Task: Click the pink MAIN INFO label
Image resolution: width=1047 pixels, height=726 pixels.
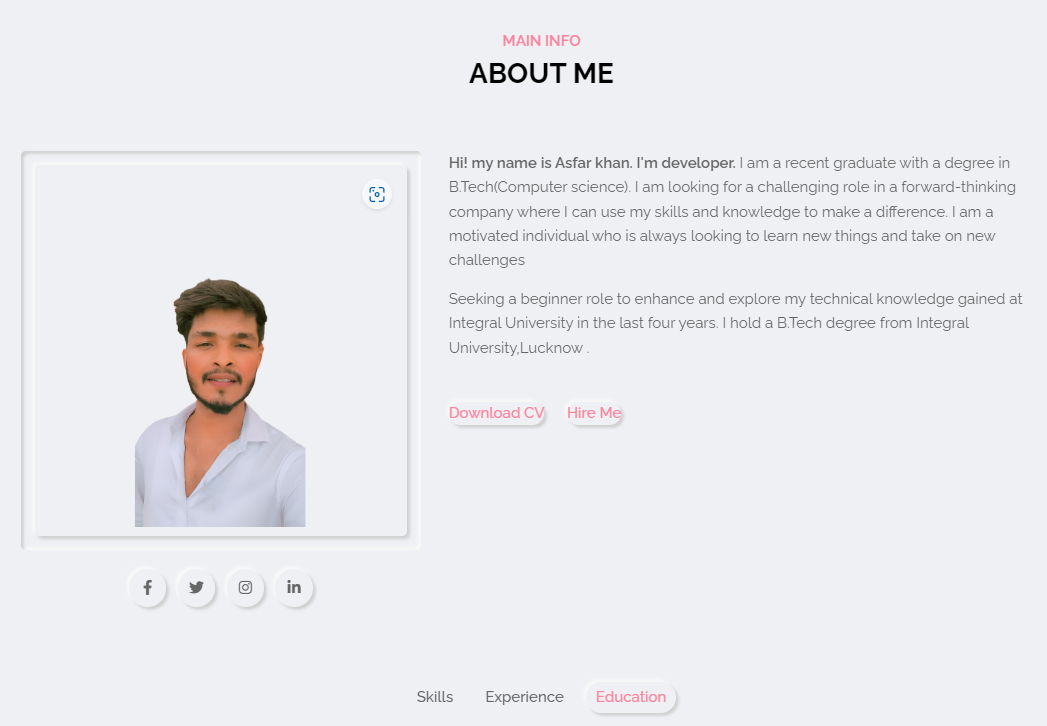Action: pyautogui.click(x=541, y=41)
